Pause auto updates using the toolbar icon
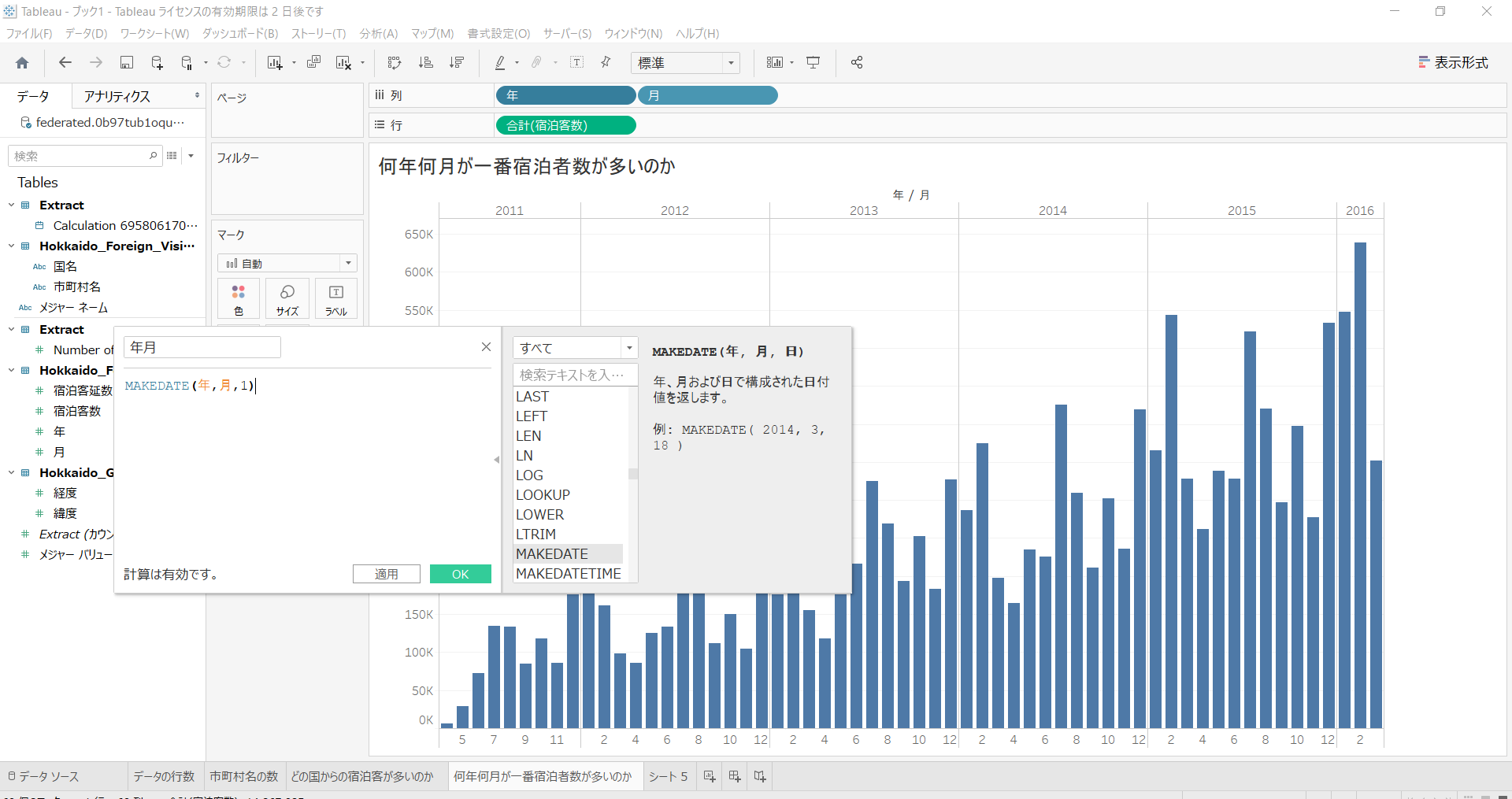This screenshot has width=1512, height=799. [x=187, y=63]
